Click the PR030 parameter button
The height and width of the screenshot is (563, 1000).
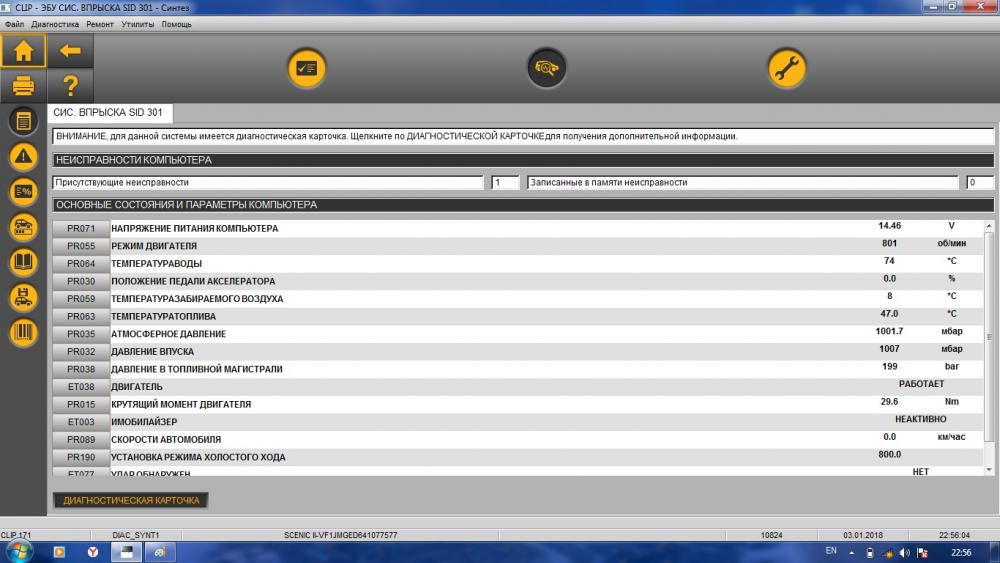click(81, 281)
